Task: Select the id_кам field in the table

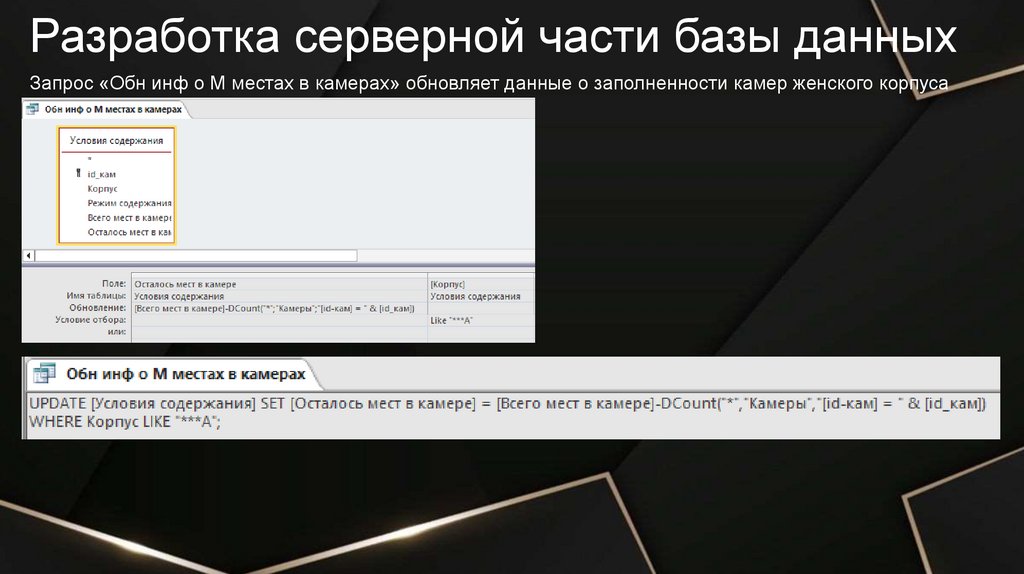Action: (x=101, y=174)
